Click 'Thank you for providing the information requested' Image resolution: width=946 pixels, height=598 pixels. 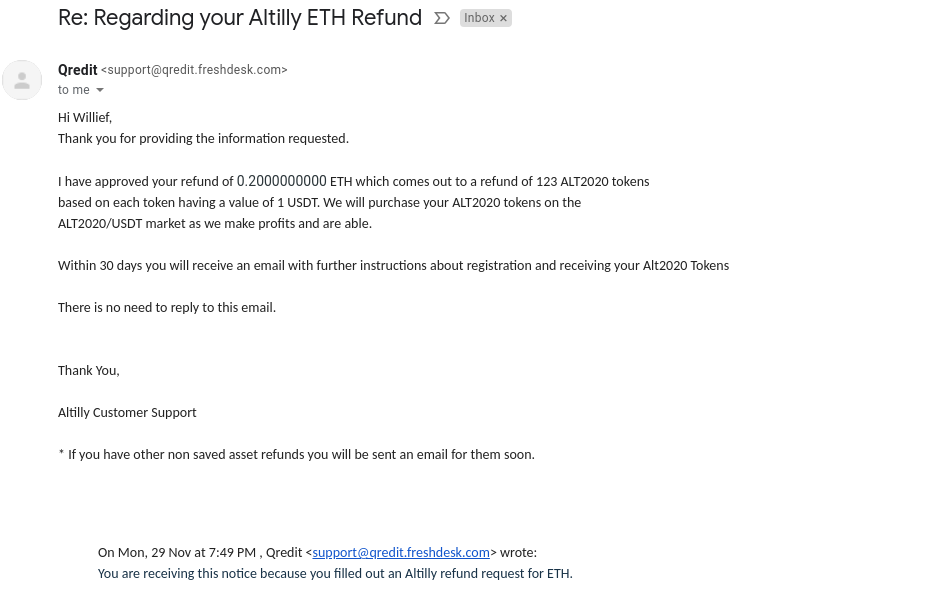click(203, 139)
